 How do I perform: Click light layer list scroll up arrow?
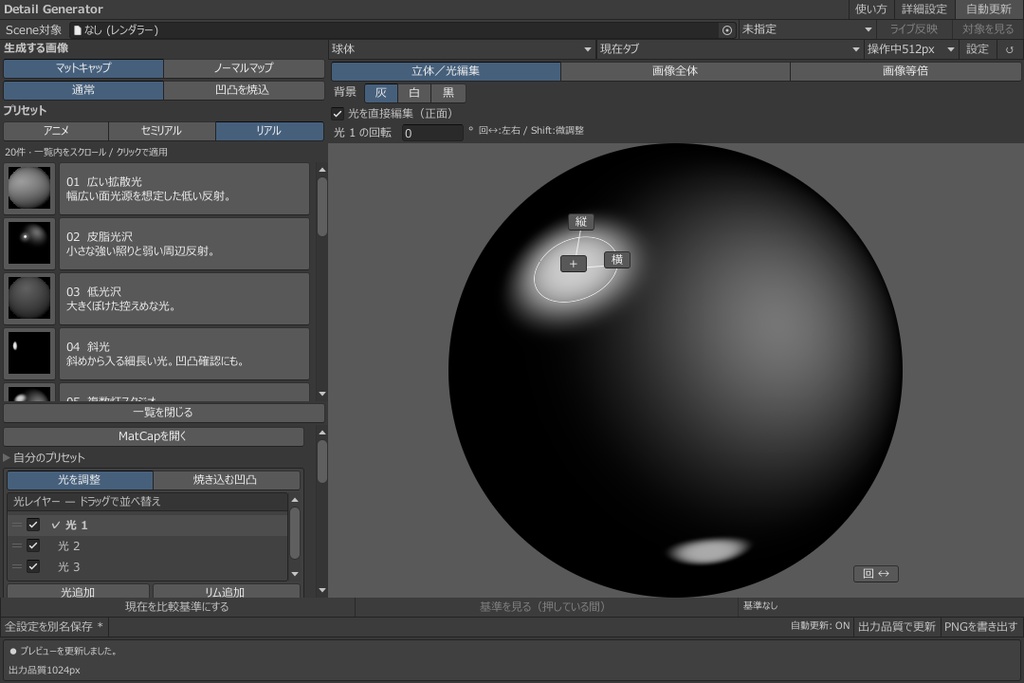[295, 500]
